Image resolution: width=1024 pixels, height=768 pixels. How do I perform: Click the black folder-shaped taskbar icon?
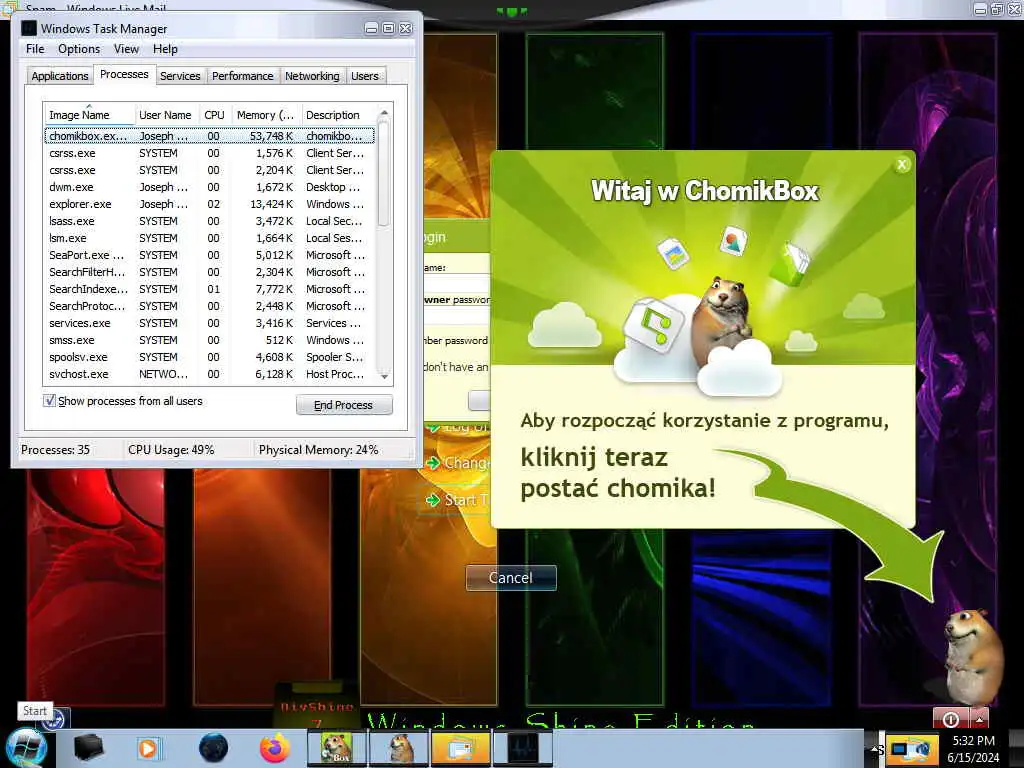[88, 748]
